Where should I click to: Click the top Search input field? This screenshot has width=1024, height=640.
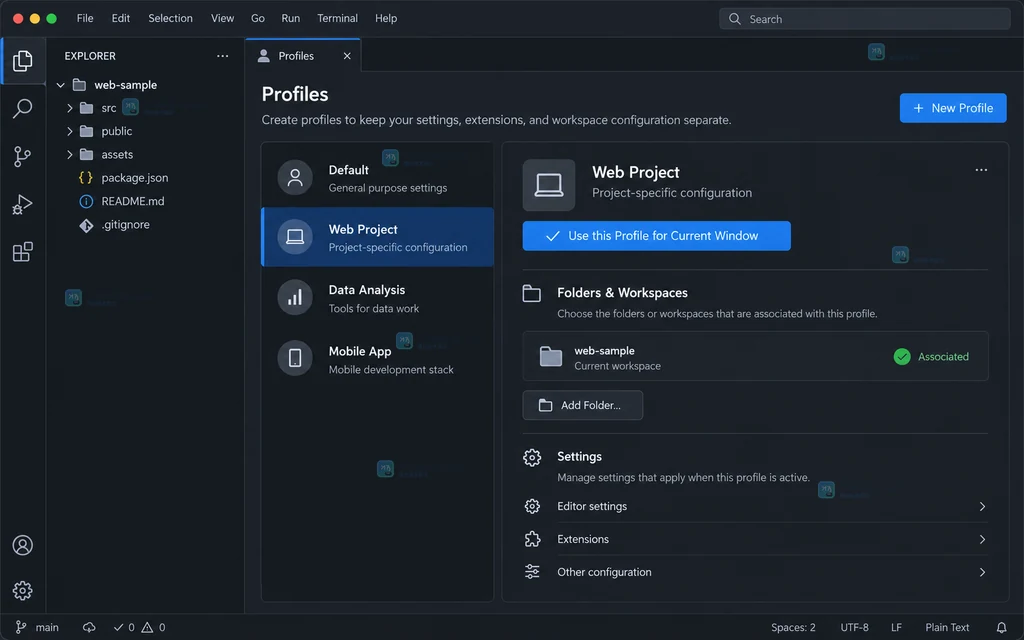pyautogui.click(x=865, y=19)
